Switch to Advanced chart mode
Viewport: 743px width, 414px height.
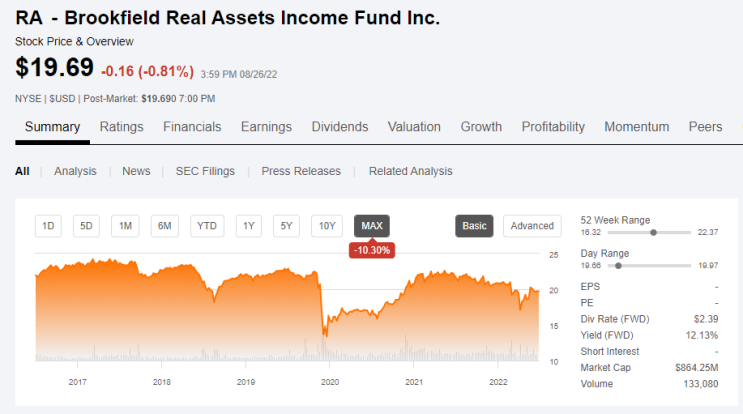point(532,226)
